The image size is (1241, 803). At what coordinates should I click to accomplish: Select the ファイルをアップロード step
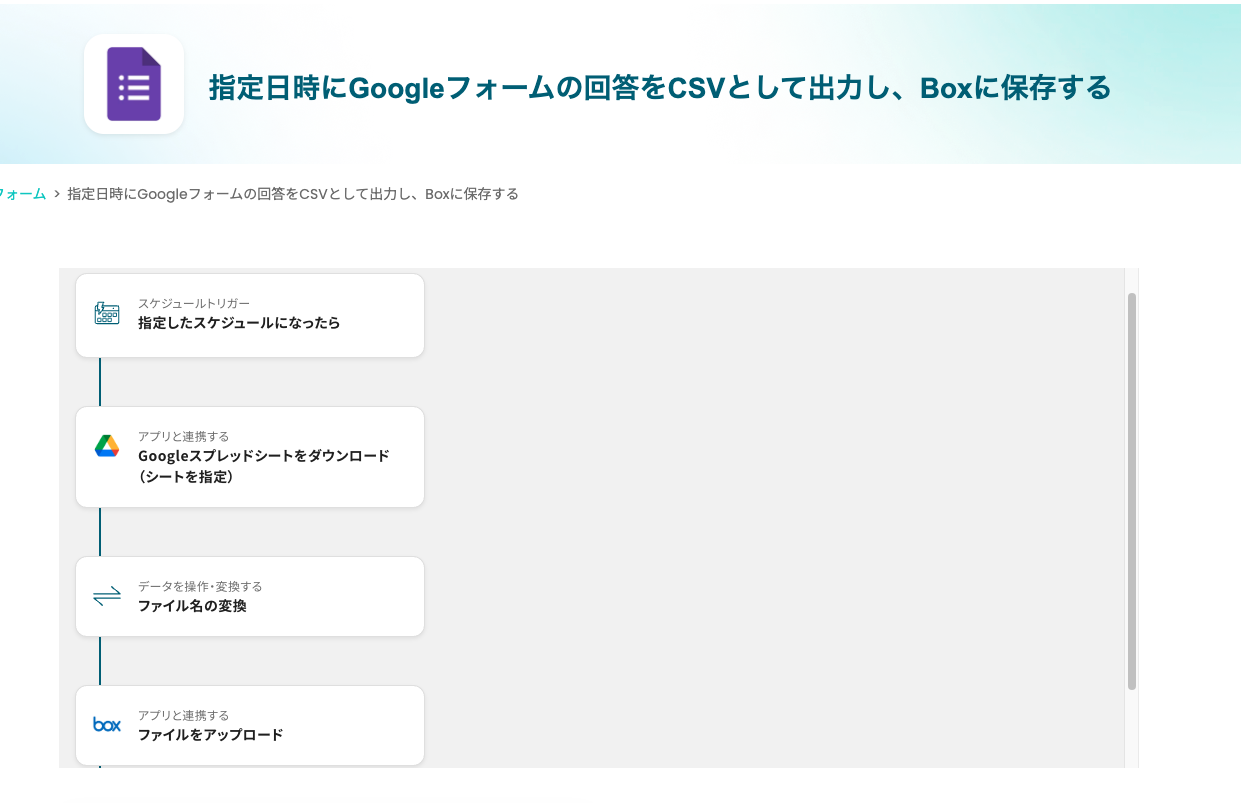[211, 735]
